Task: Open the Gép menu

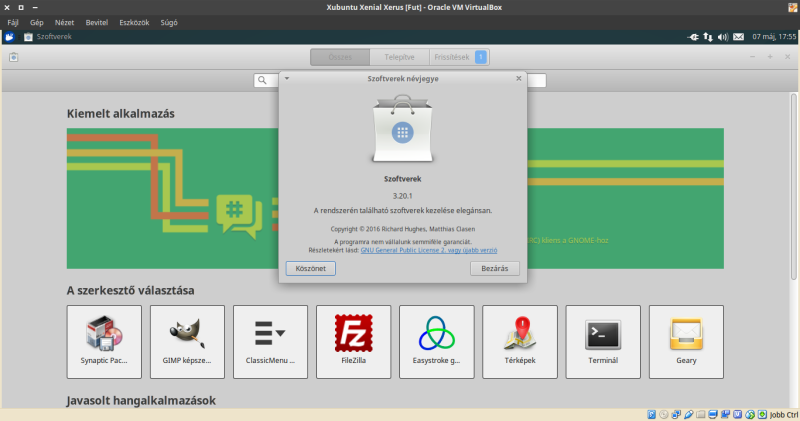Action: [x=36, y=22]
